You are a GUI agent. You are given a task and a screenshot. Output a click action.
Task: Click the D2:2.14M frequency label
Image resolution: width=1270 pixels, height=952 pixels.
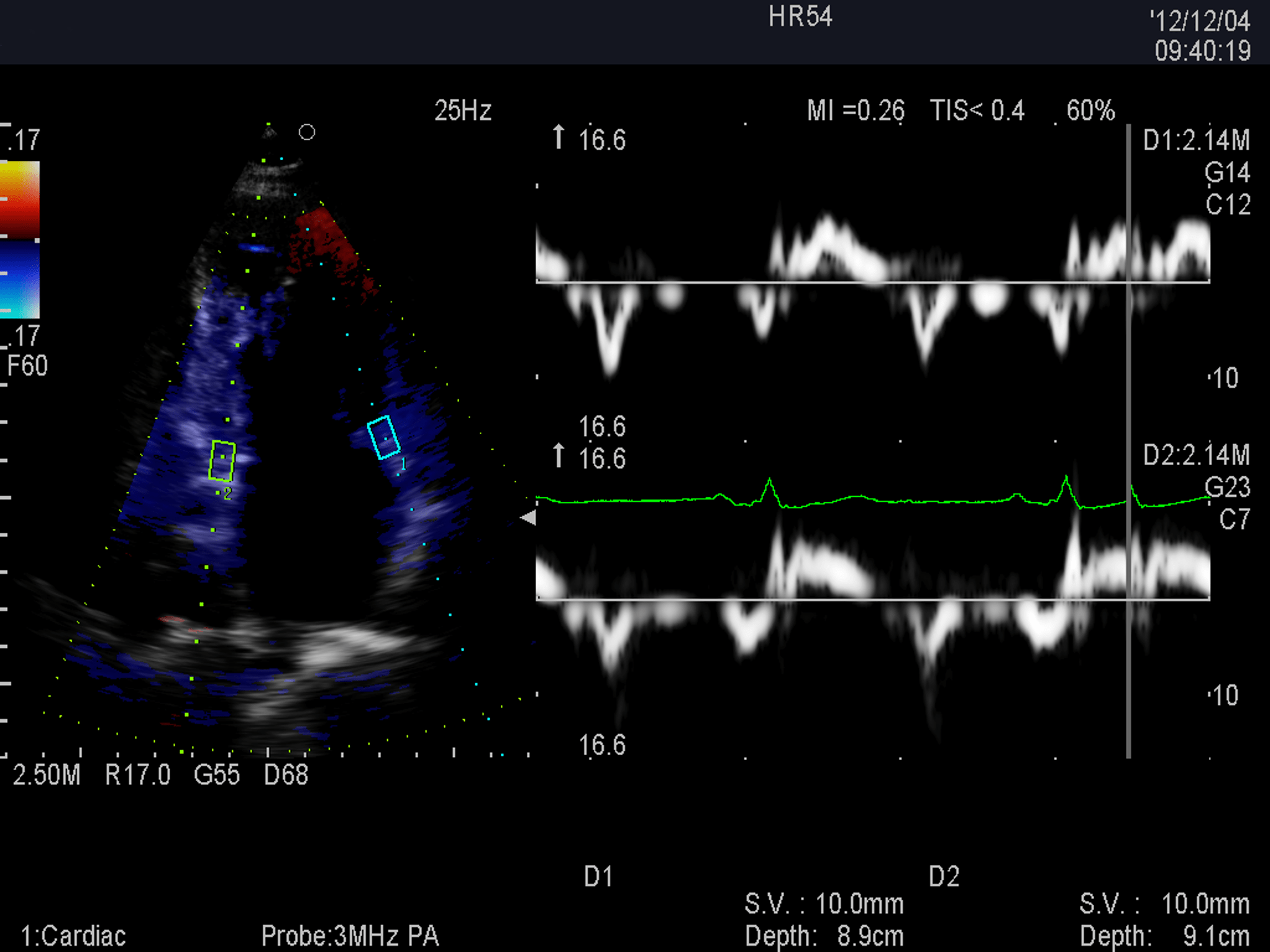click(x=1196, y=455)
